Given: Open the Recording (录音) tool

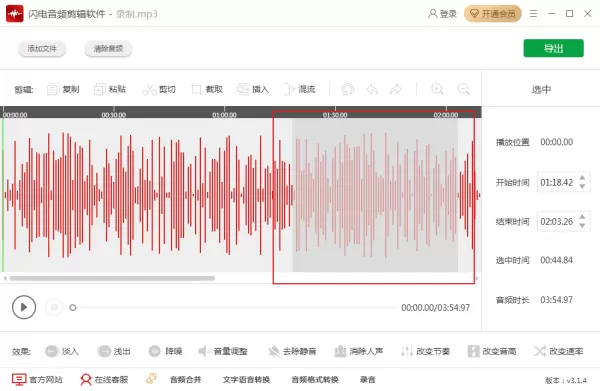Looking at the screenshot, I should pos(368,380).
